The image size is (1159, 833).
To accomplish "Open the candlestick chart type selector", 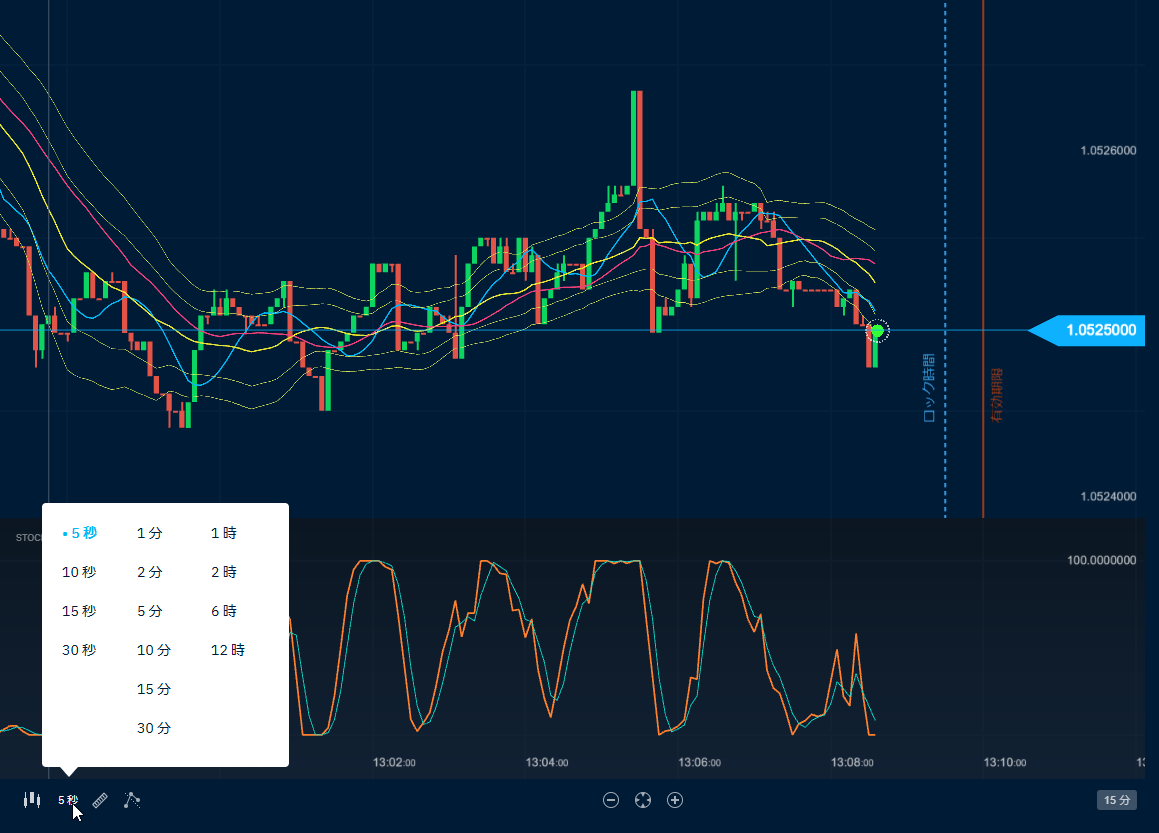I will (32, 800).
